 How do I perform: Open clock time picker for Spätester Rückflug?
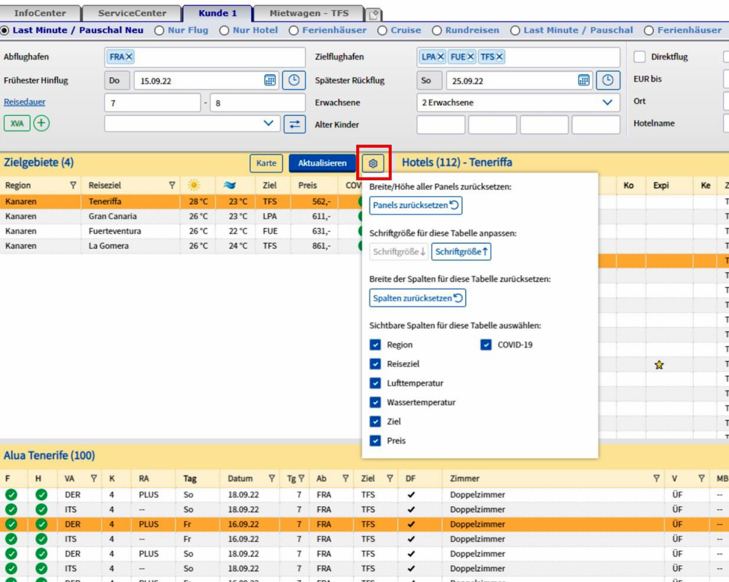(x=608, y=80)
